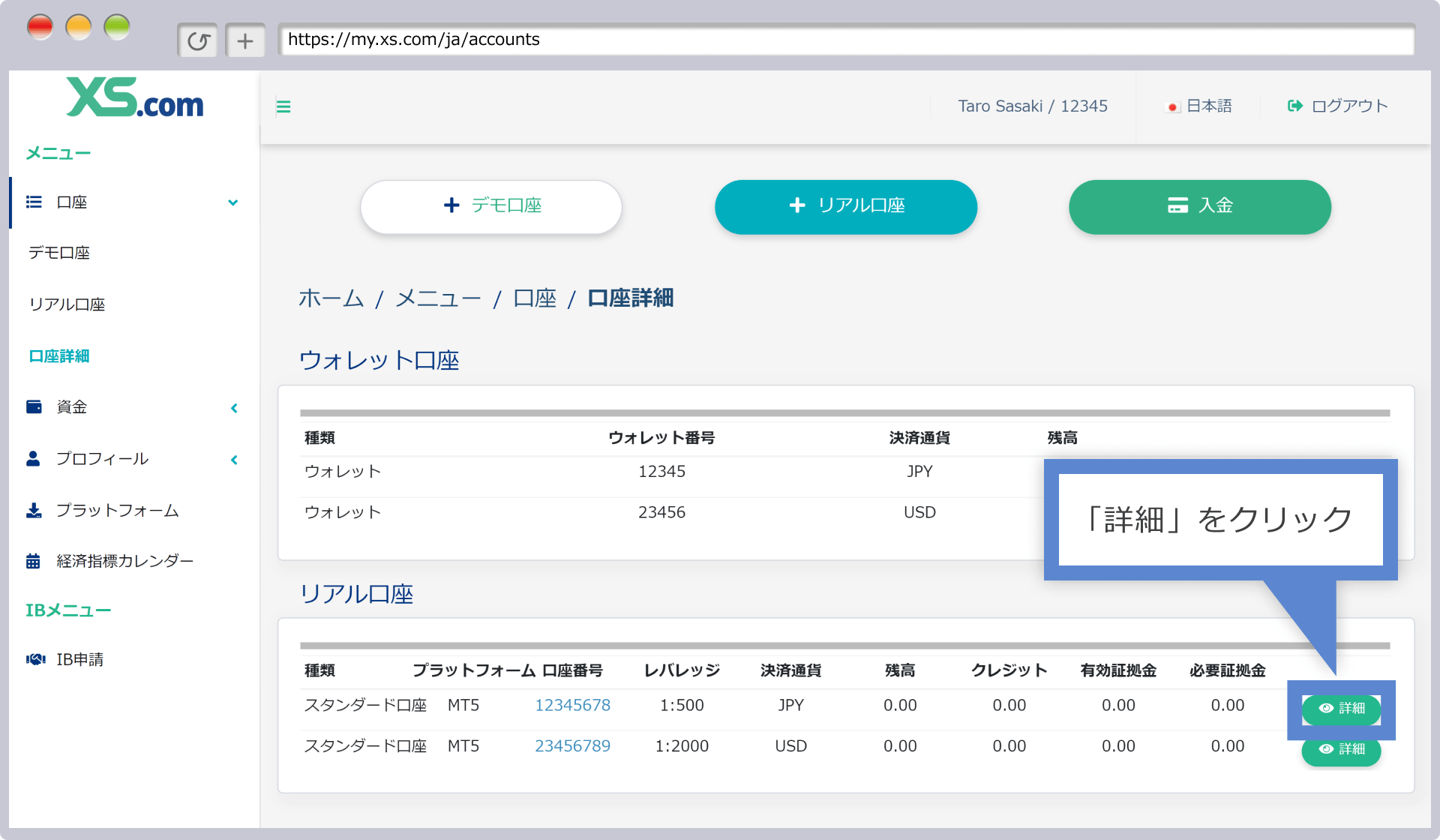Expand the 資金 menu chevron
Viewport: 1440px width, 840px height.
(234, 408)
